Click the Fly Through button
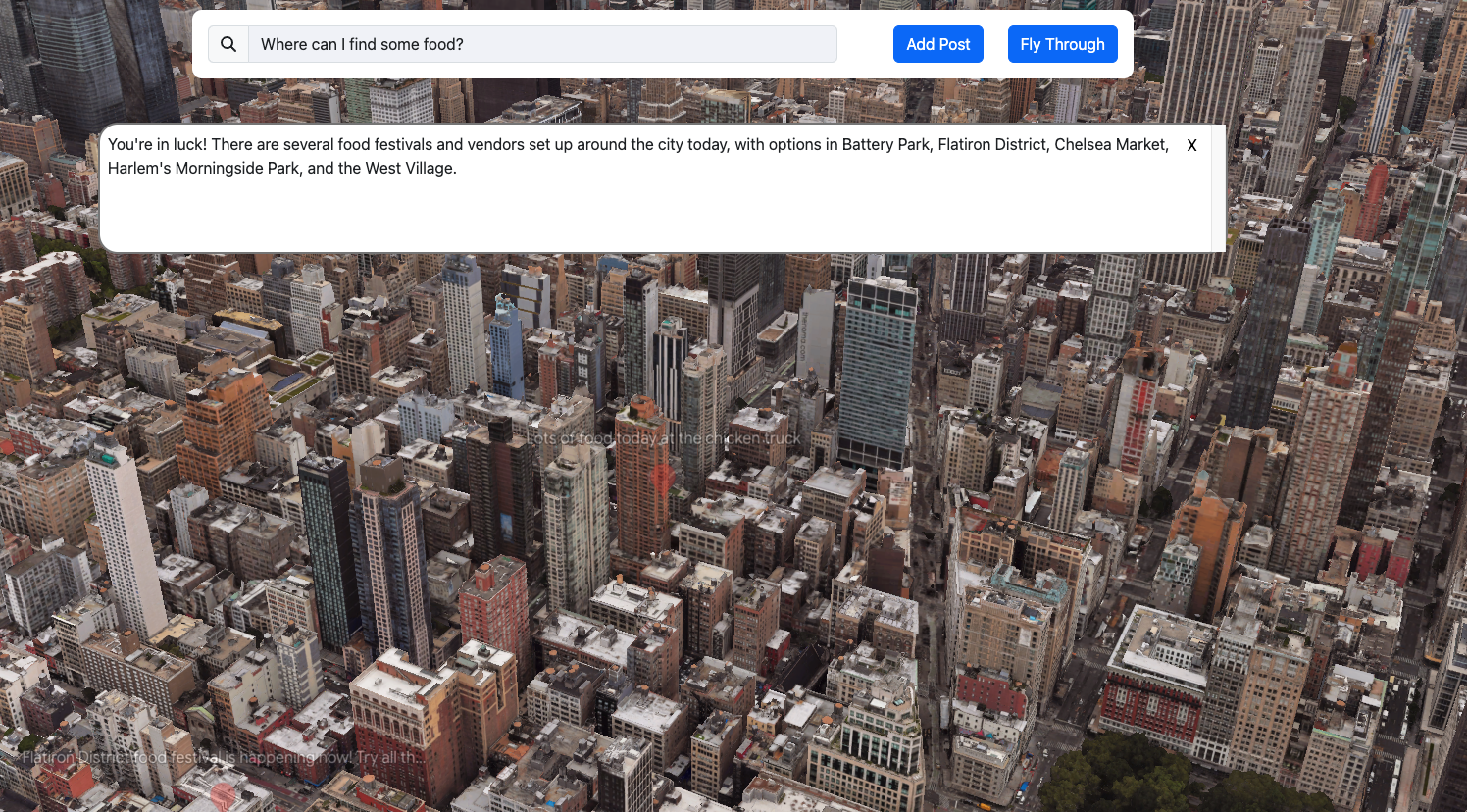This screenshot has height=812, width=1467. pos(1063,44)
